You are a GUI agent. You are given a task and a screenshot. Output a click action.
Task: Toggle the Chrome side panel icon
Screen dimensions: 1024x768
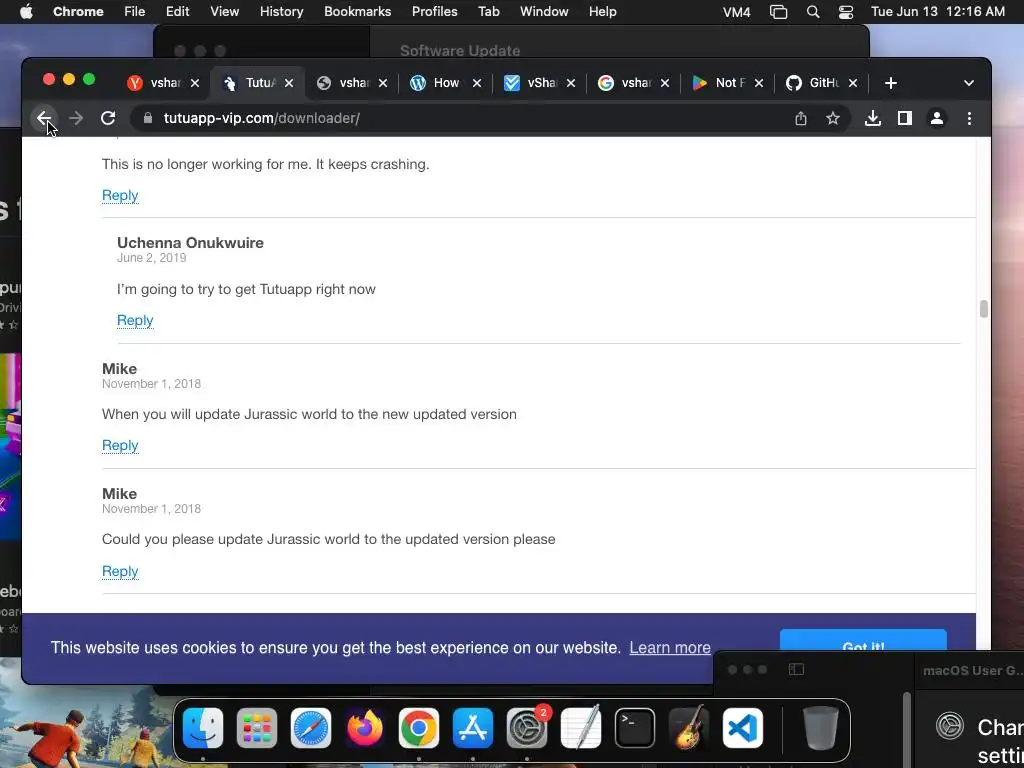(x=904, y=118)
